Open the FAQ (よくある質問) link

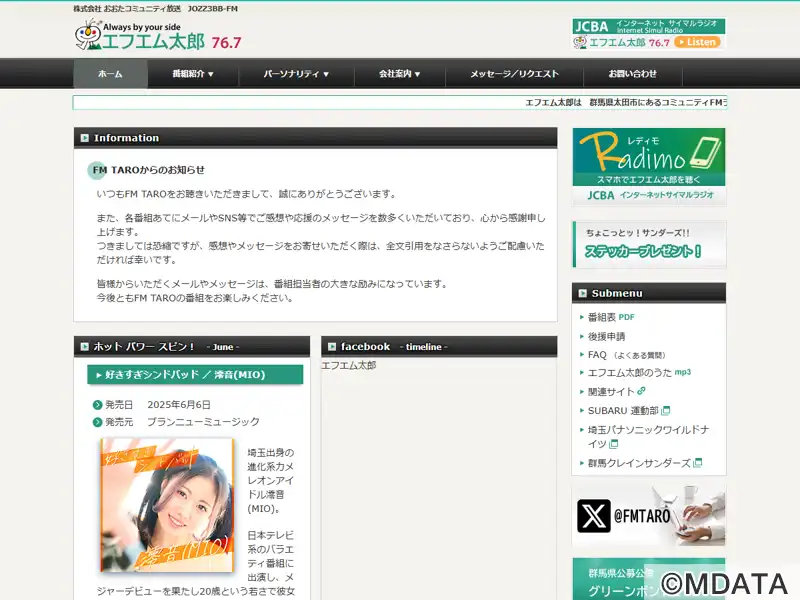pos(627,355)
